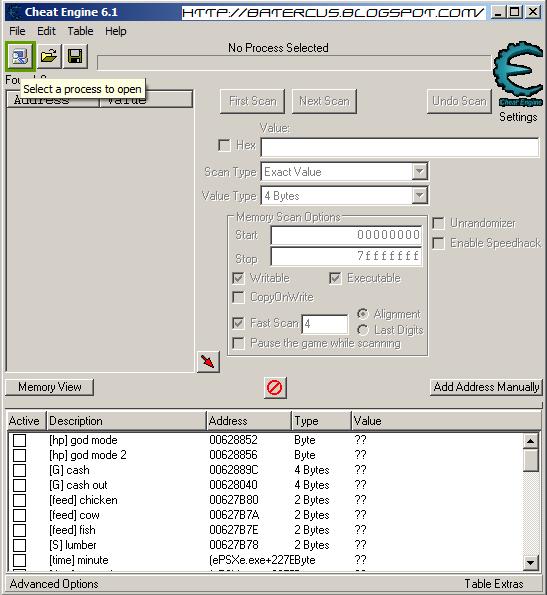Click address 00627B78 cell

(x=234, y=545)
